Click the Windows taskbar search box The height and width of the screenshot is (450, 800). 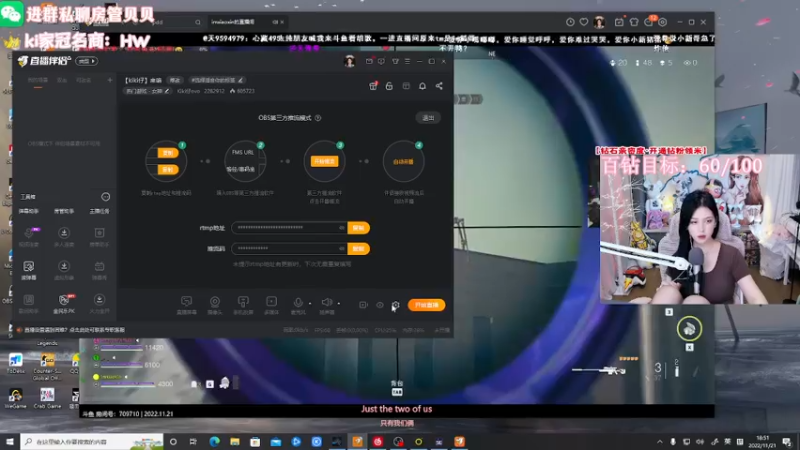(92, 441)
